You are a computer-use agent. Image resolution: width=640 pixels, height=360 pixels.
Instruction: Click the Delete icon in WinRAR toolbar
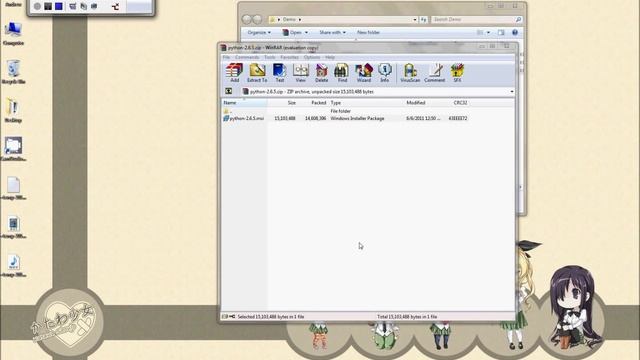tap(322, 73)
